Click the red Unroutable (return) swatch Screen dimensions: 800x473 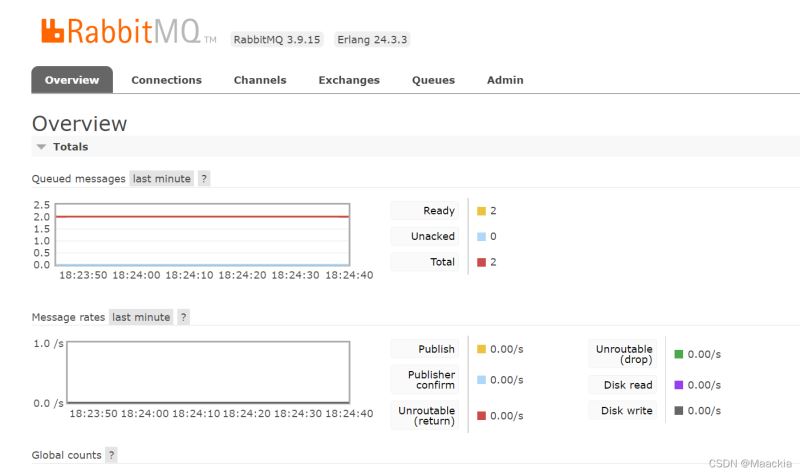point(481,415)
